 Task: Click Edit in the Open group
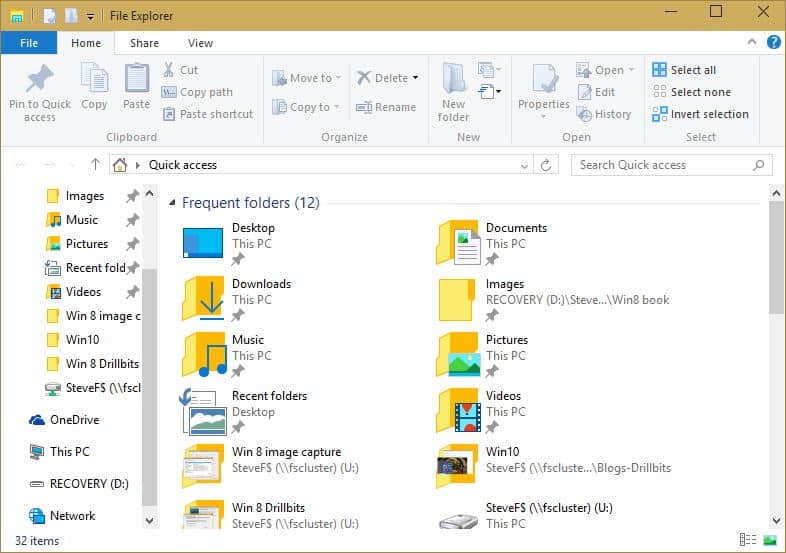(x=596, y=92)
